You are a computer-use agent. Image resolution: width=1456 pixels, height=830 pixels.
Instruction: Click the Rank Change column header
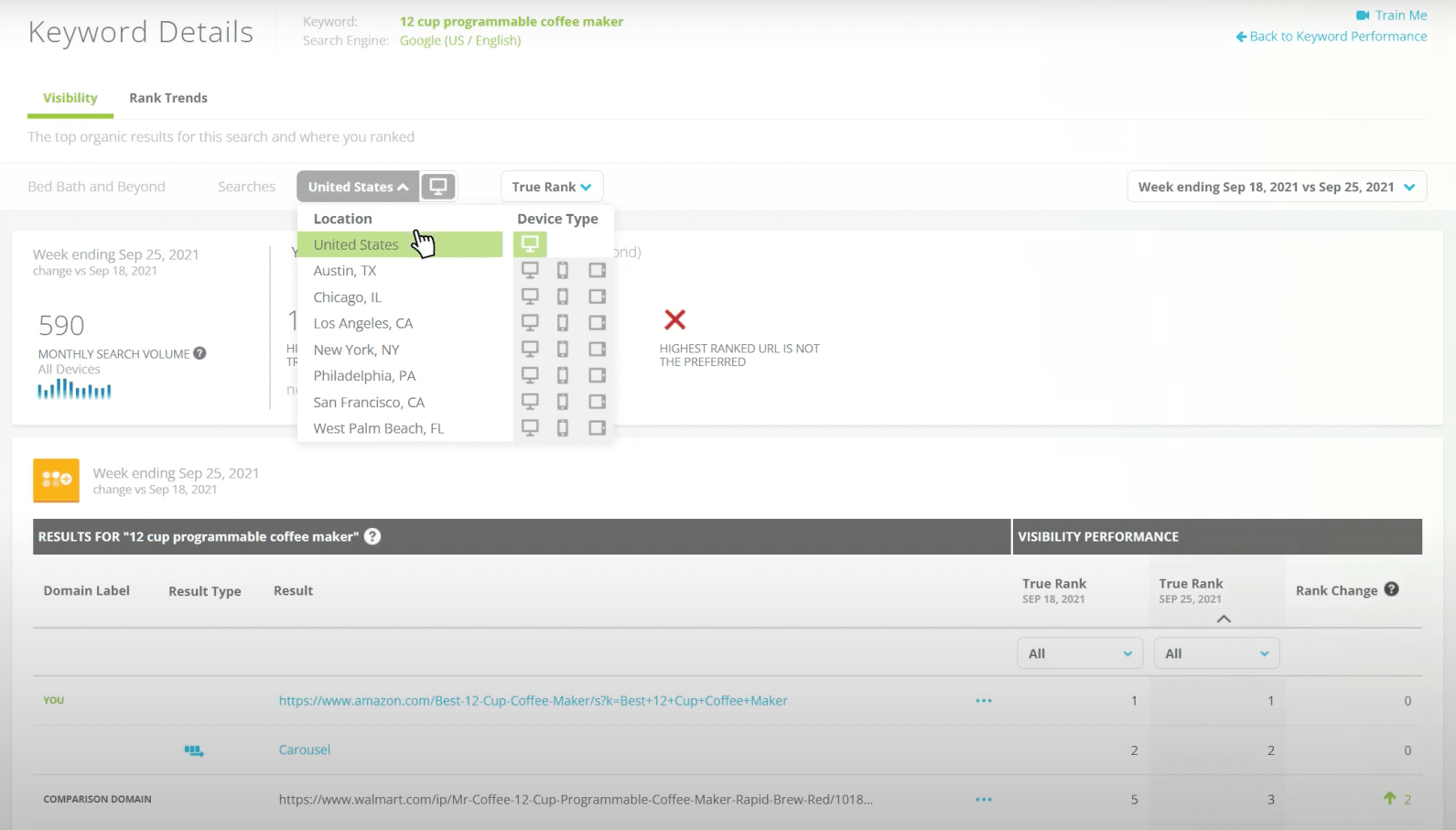pyautogui.click(x=1336, y=590)
